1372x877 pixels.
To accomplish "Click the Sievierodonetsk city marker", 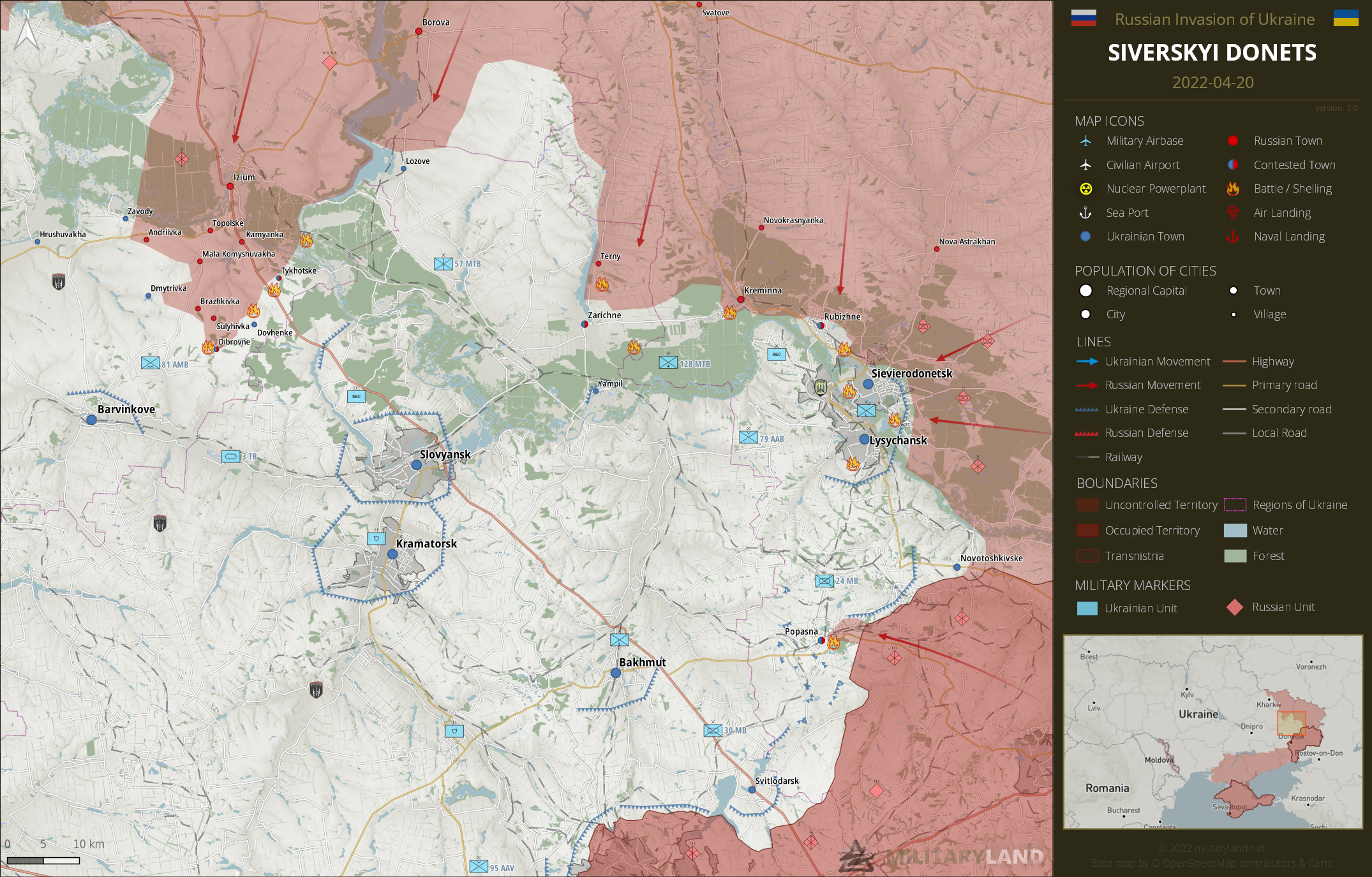I will tap(868, 384).
